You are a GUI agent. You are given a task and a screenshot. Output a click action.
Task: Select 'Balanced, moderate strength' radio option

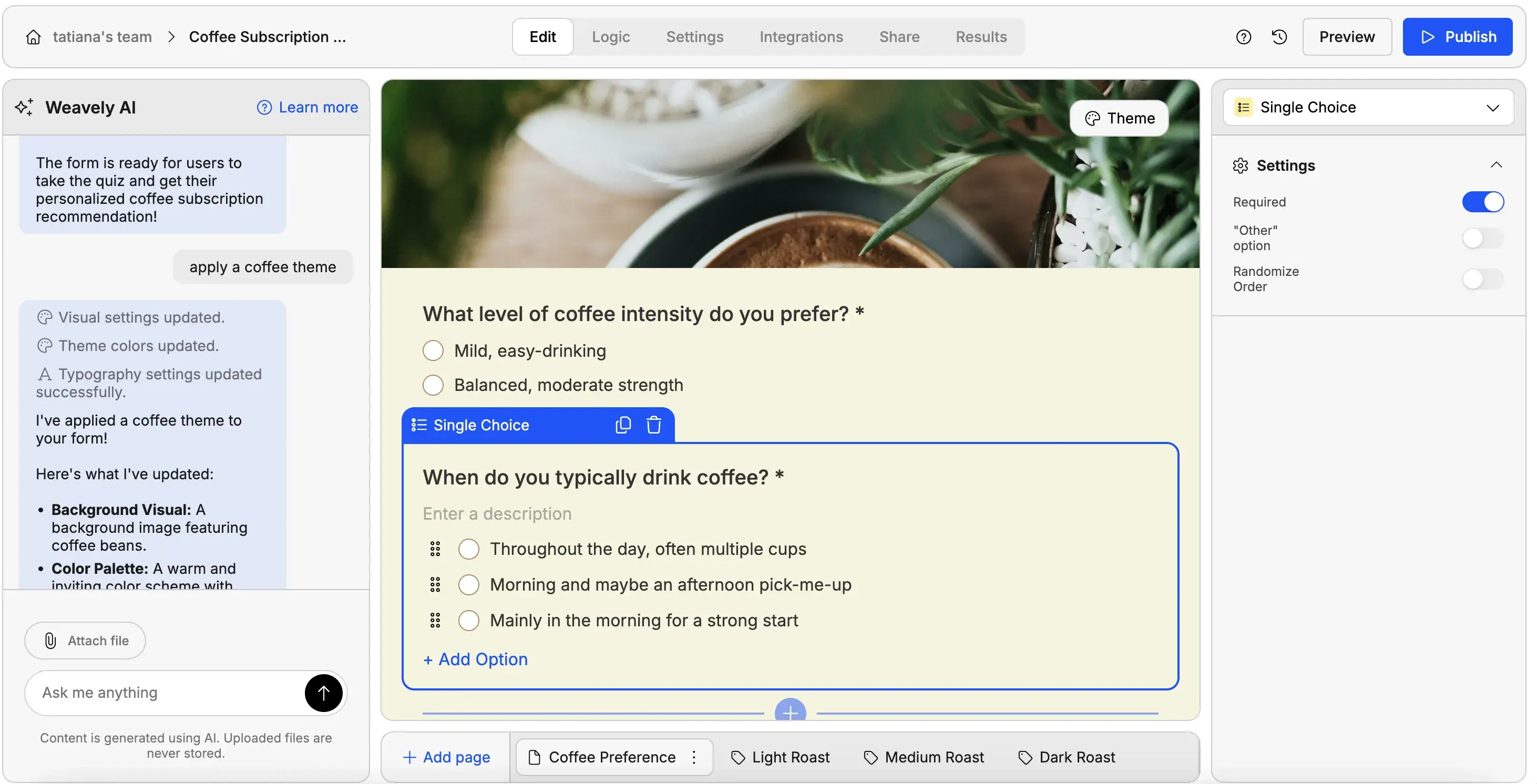(433, 385)
